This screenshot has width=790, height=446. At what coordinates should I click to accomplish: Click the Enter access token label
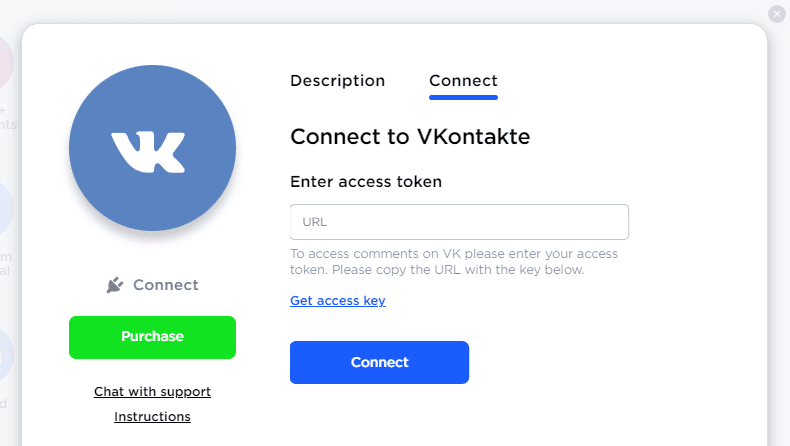[x=365, y=182]
